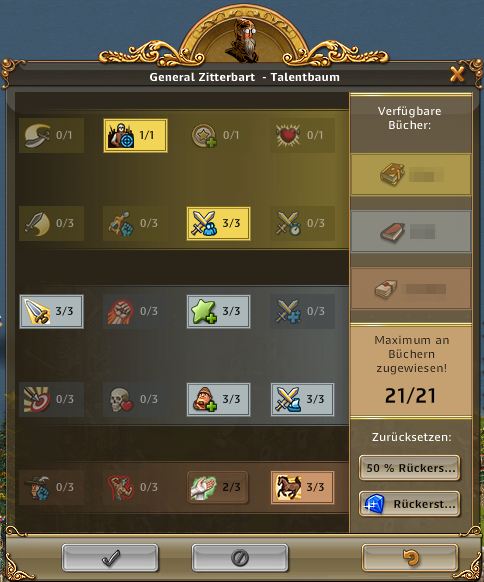The width and height of the screenshot is (484, 582).
Task: Click the gem Rückerst... refund button
Action: coord(410,504)
